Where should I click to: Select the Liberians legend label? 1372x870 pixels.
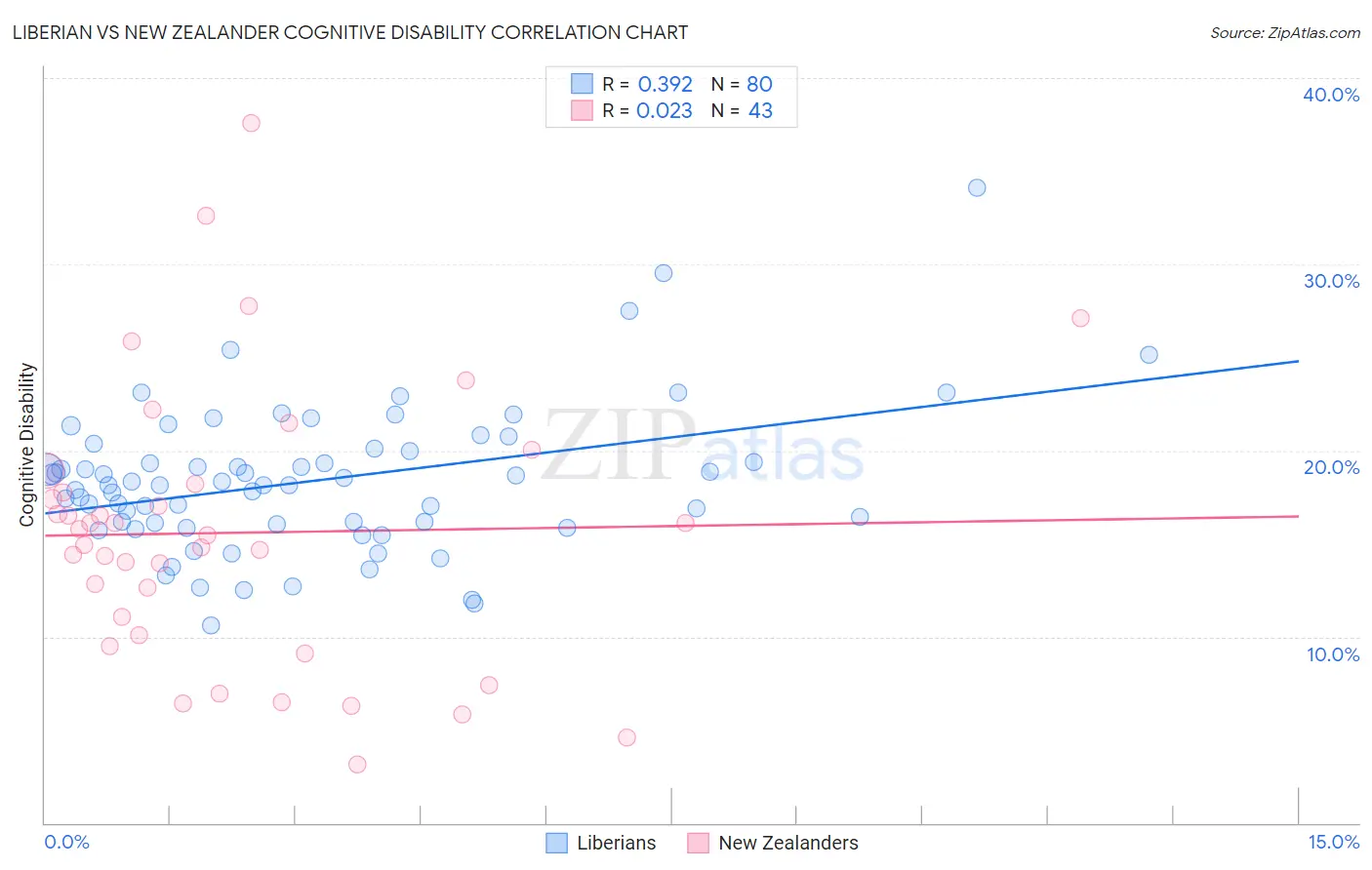617,843
